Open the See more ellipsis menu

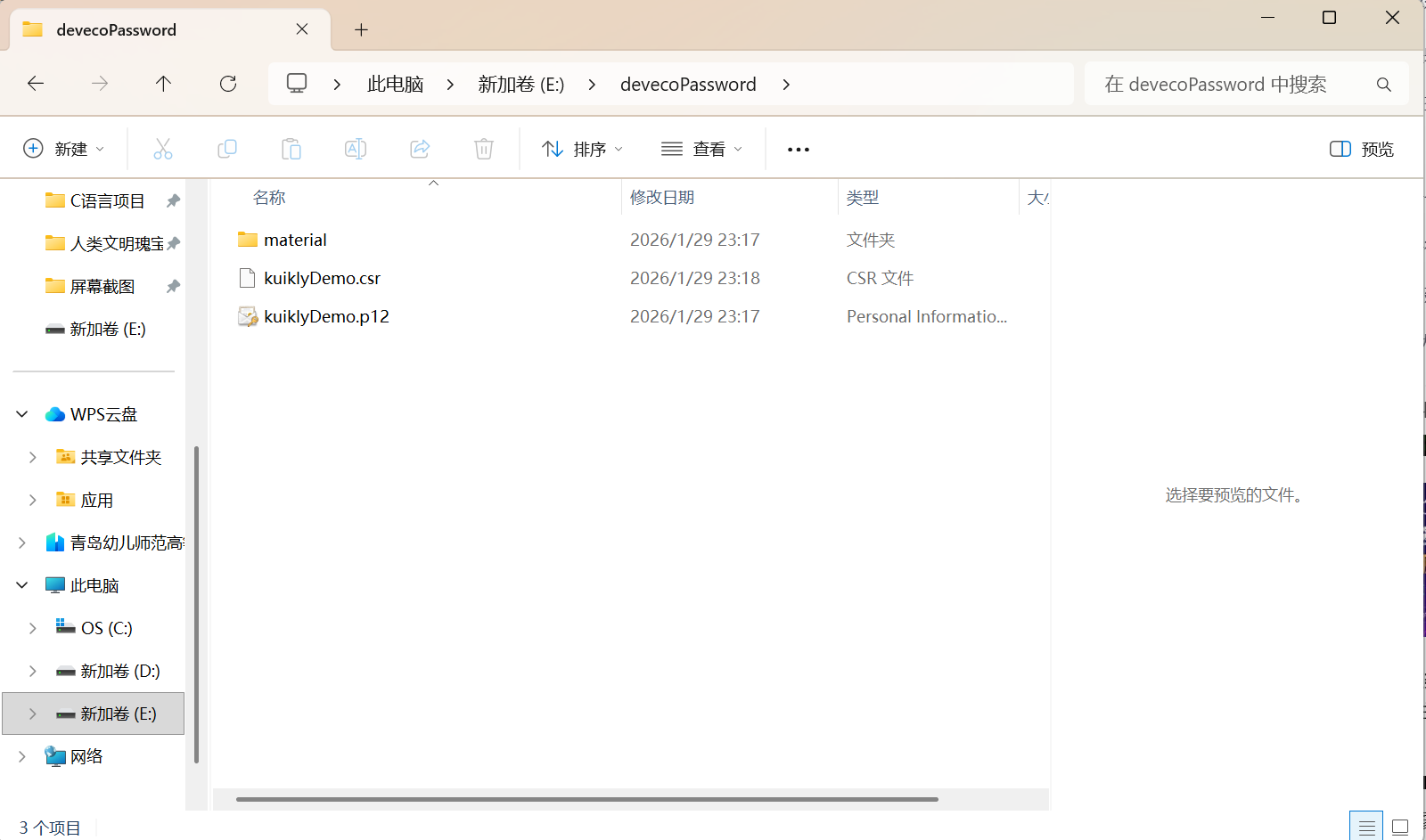(799, 150)
